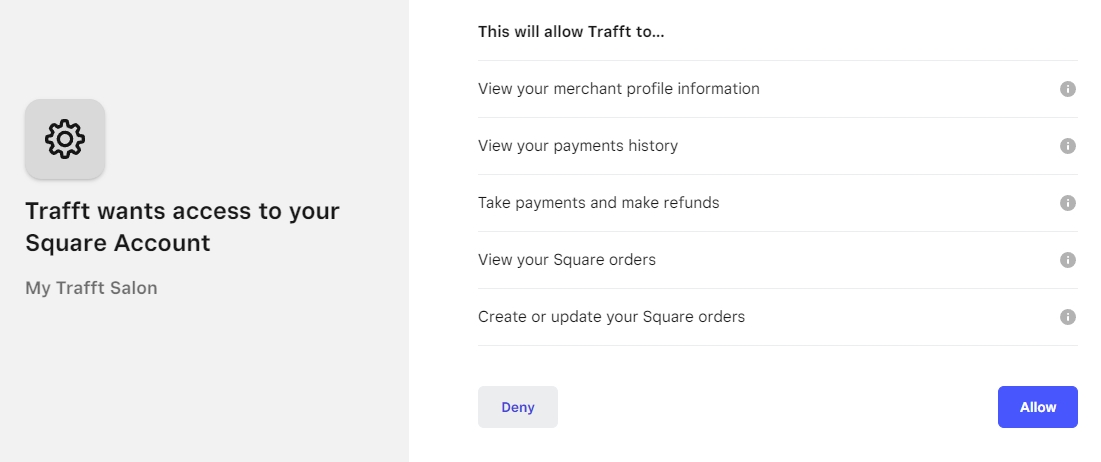
Task: Click the word 'history' in payments permission
Action: [x=653, y=146]
